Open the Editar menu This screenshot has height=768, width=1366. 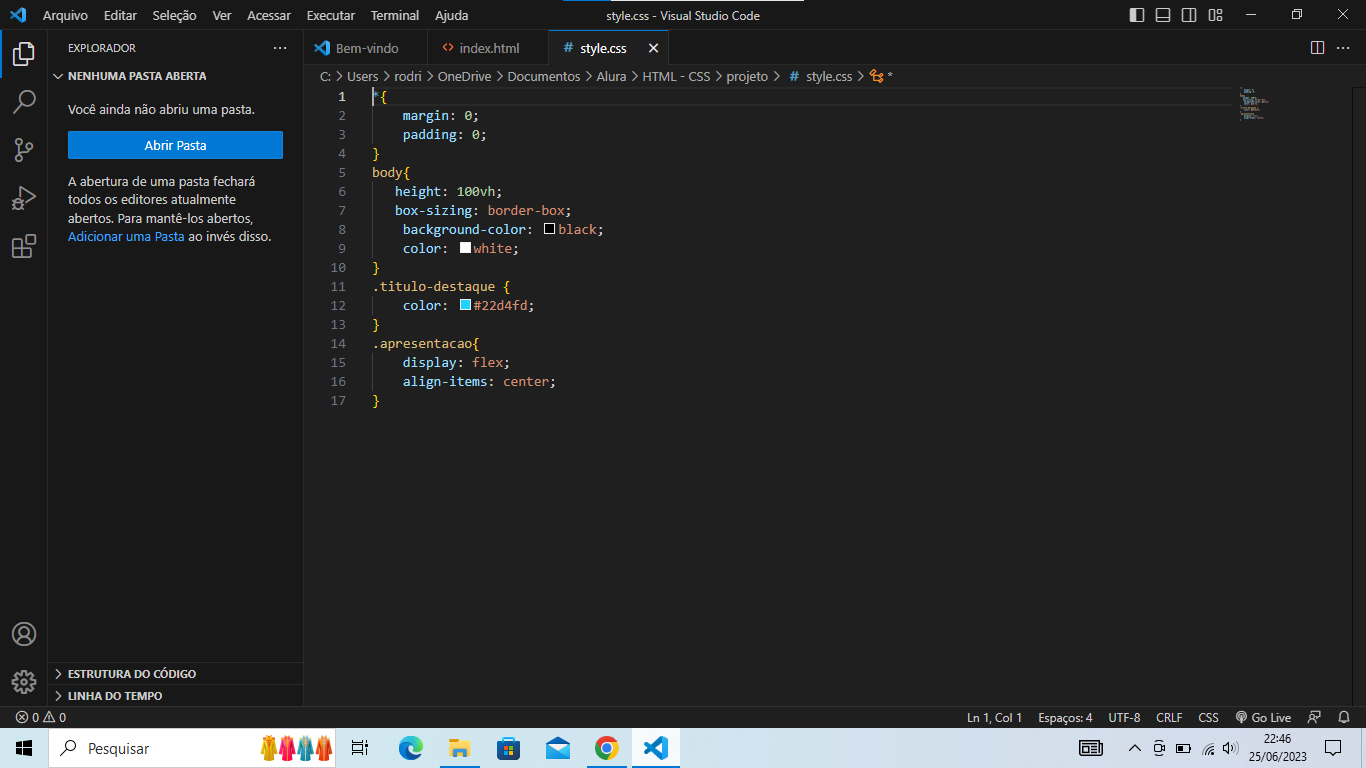[120, 15]
